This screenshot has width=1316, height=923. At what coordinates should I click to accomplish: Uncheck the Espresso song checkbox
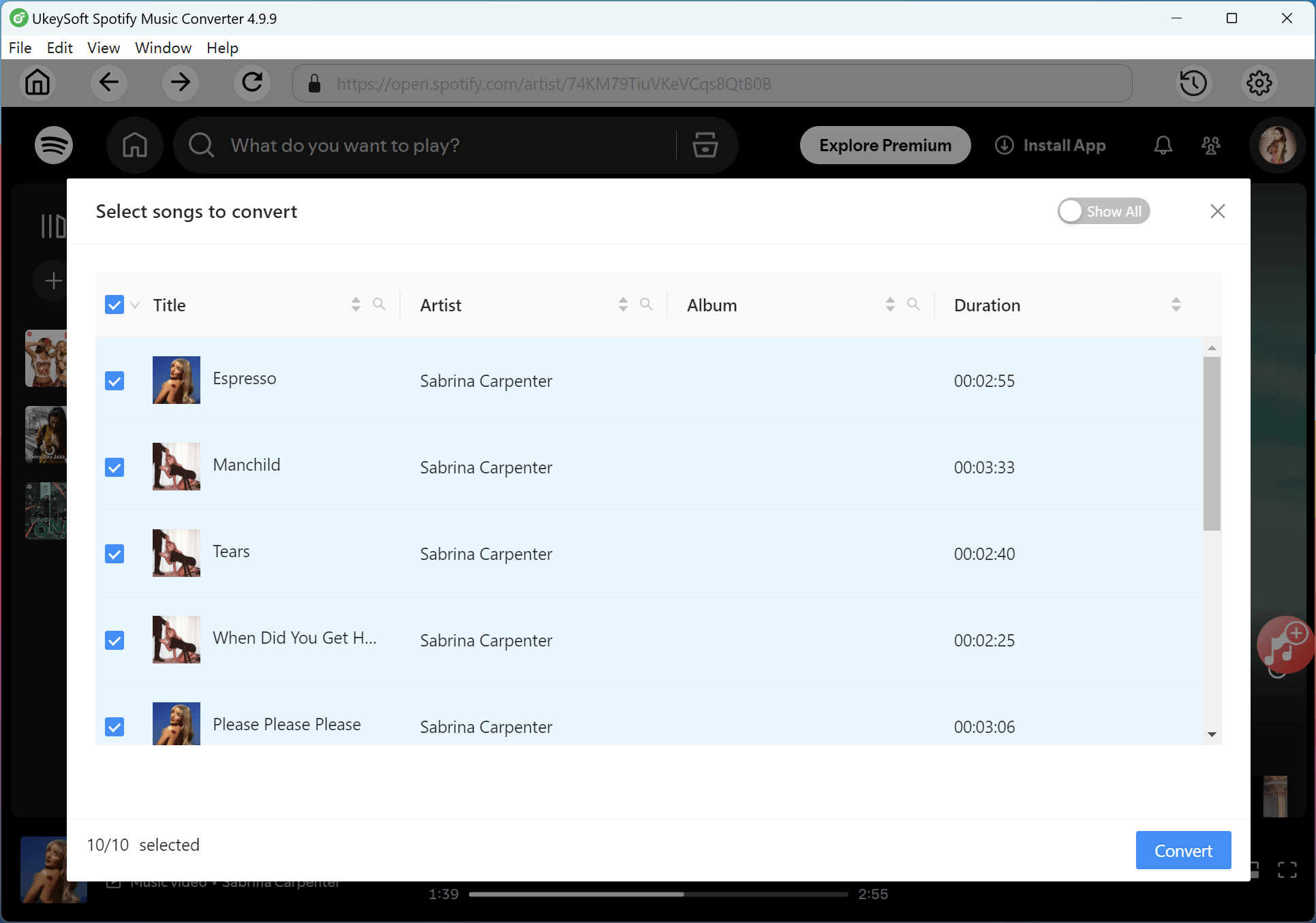pos(114,381)
